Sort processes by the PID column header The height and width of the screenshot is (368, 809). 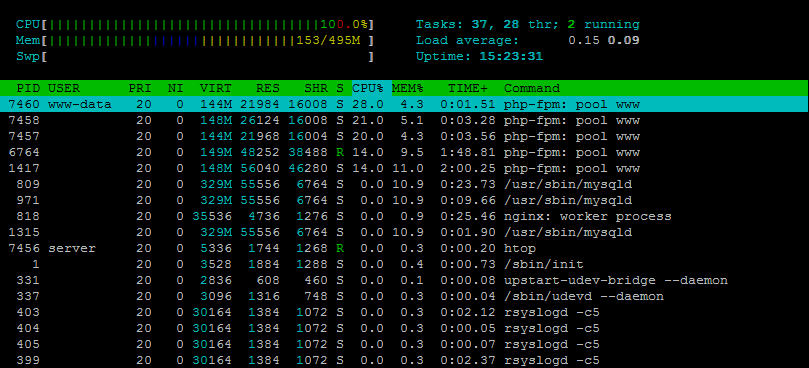coord(28,88)
